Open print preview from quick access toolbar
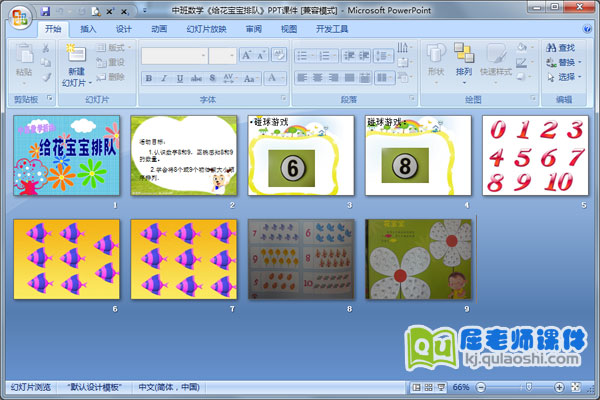 (96, 11)
